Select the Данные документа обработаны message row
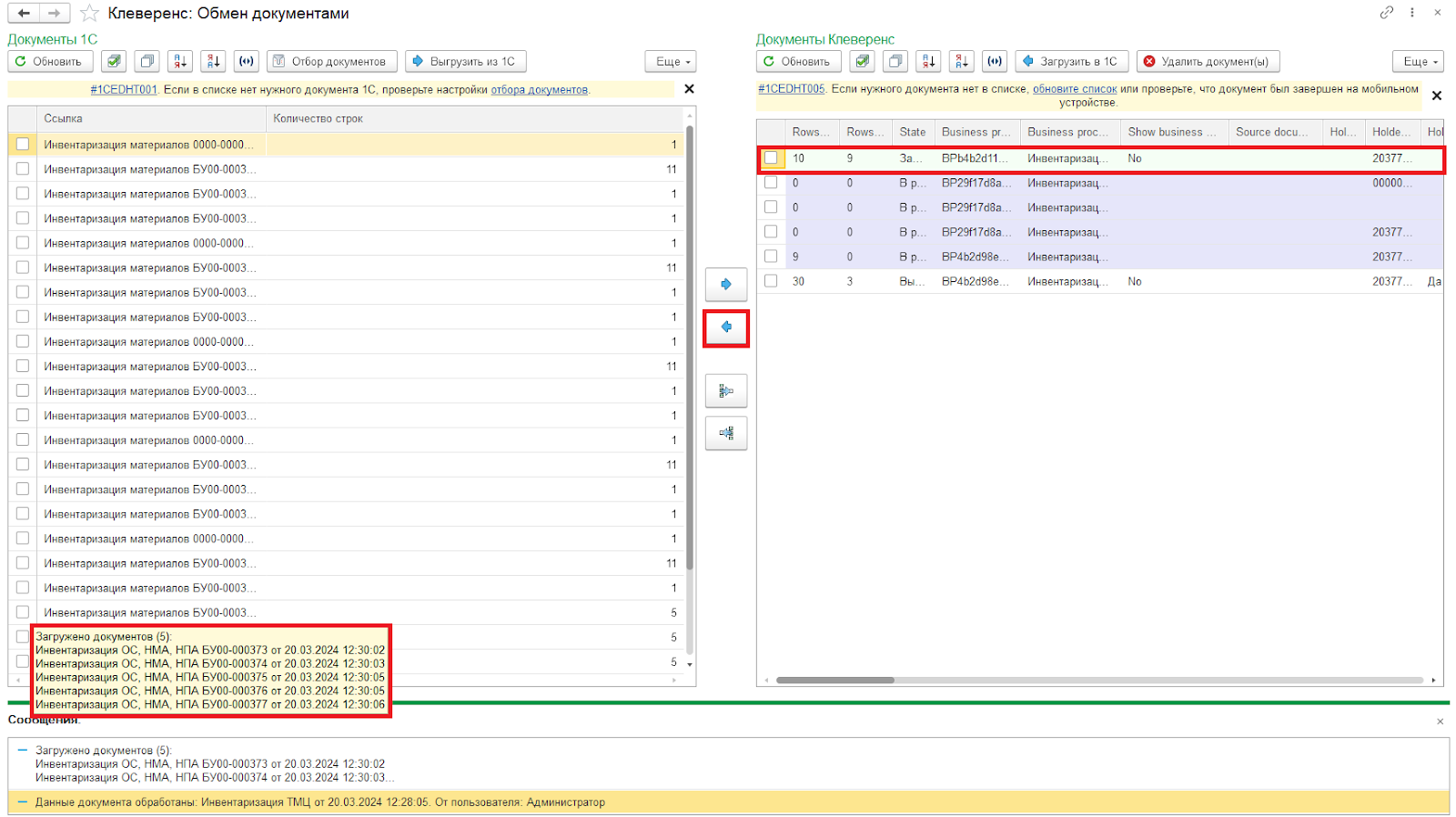The image size is (1456, 817). [x=728, y=802]
